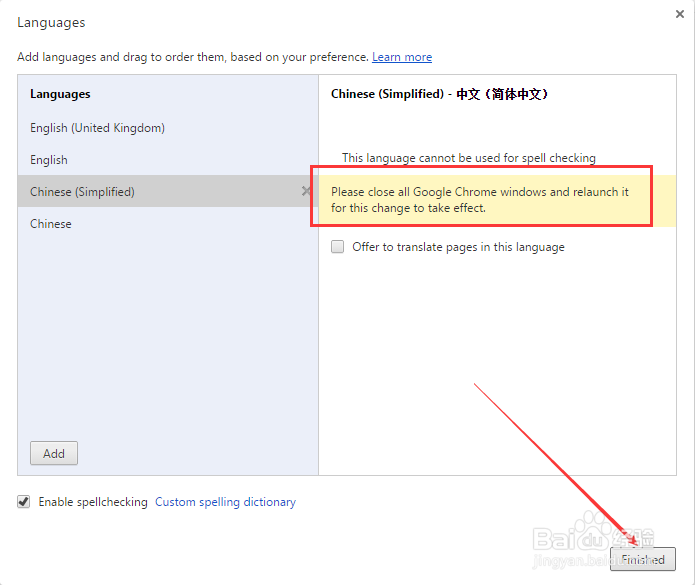This screenshot has width=695, height=585.
Task: Select the plain English language entry
Action: click(168, 160)
